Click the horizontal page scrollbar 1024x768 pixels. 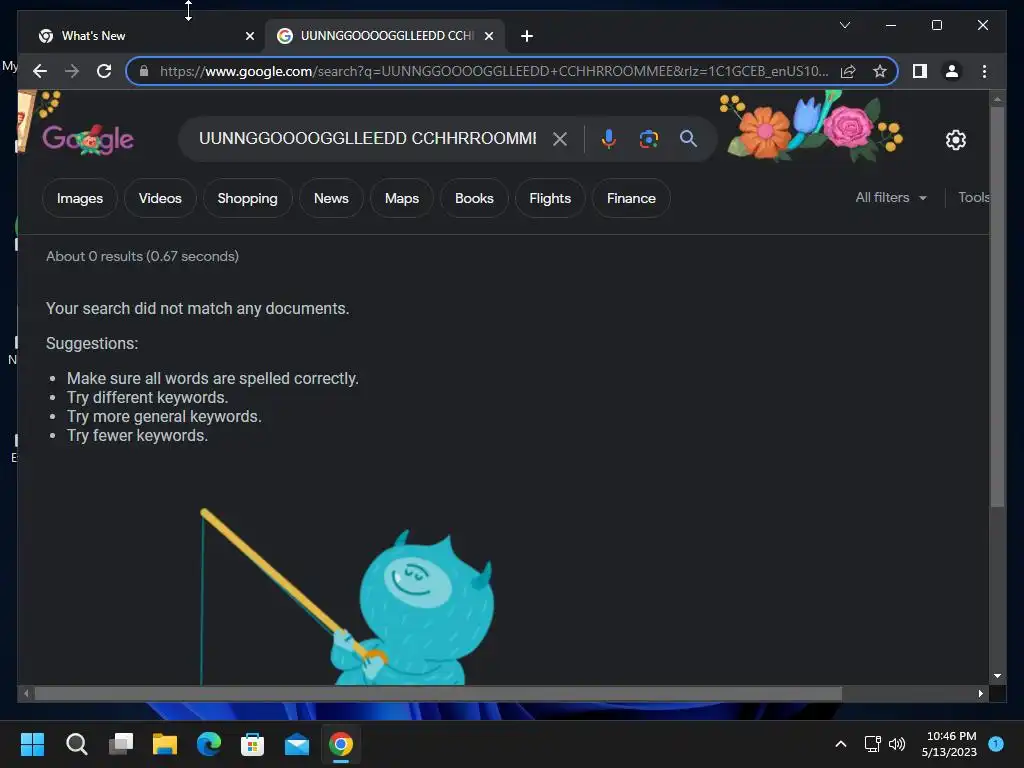[x=438, y=694]
